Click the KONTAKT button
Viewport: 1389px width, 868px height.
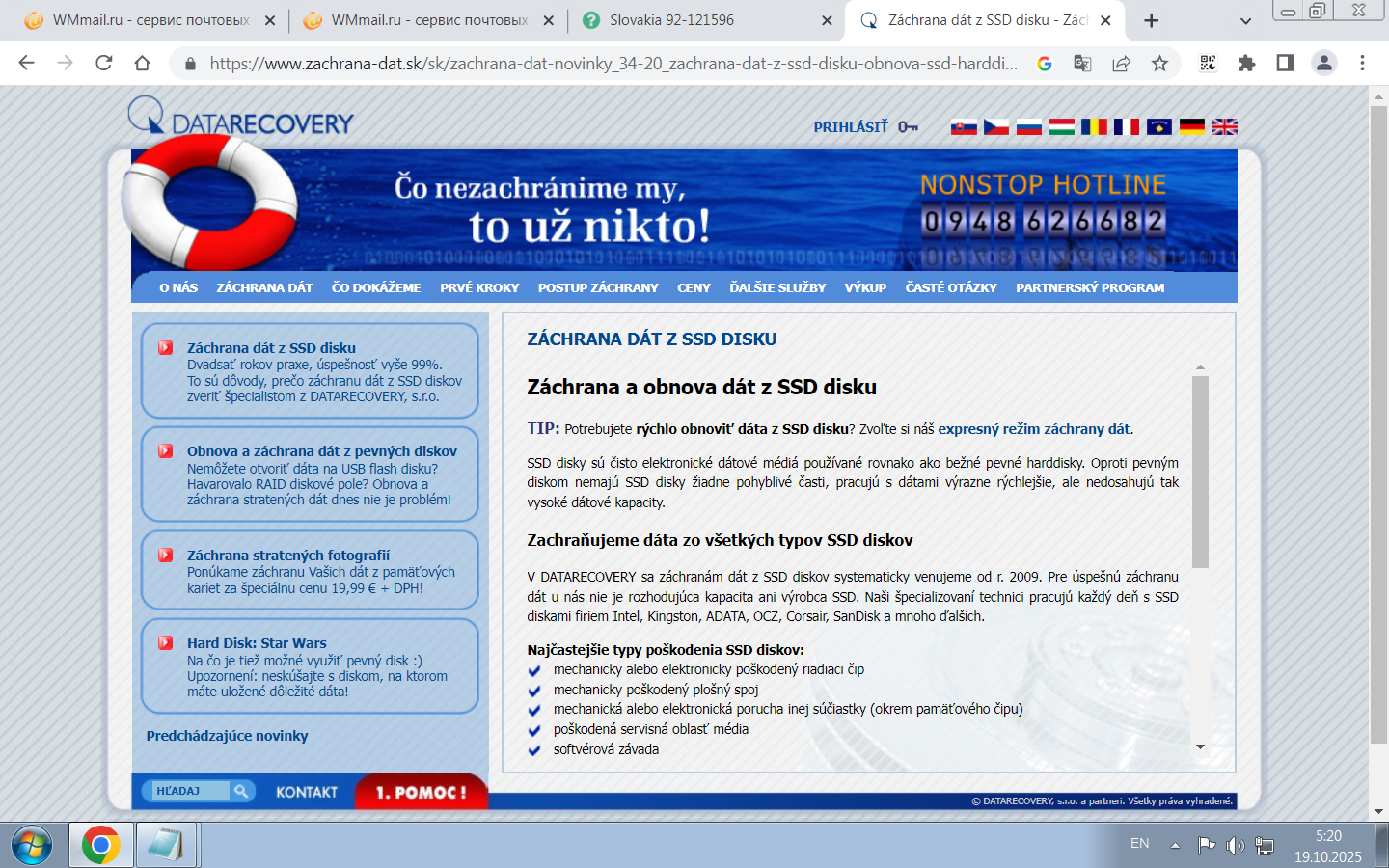[307, 792]
